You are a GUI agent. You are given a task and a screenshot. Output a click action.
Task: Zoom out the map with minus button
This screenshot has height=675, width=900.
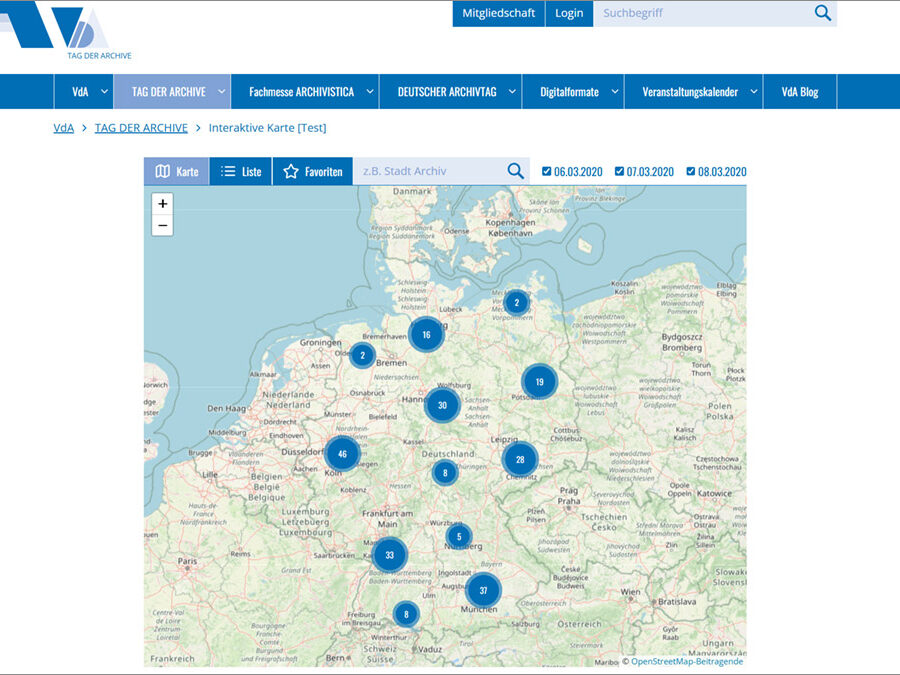point(162,226)
